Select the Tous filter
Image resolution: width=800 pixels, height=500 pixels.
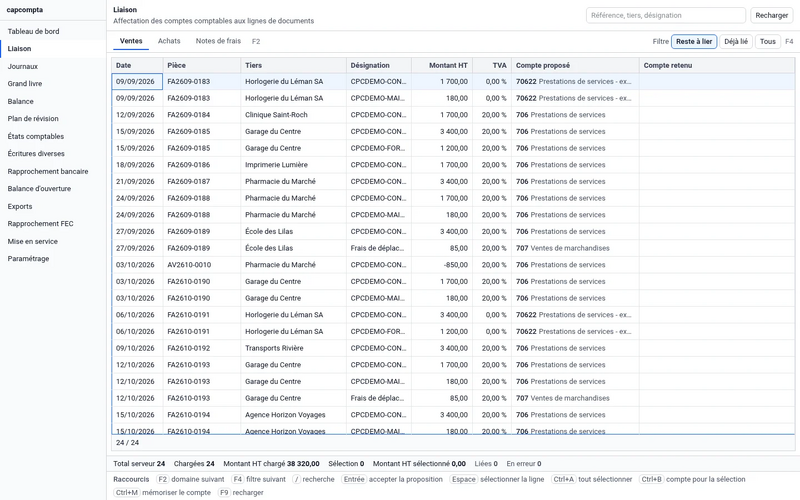[767, 41]
